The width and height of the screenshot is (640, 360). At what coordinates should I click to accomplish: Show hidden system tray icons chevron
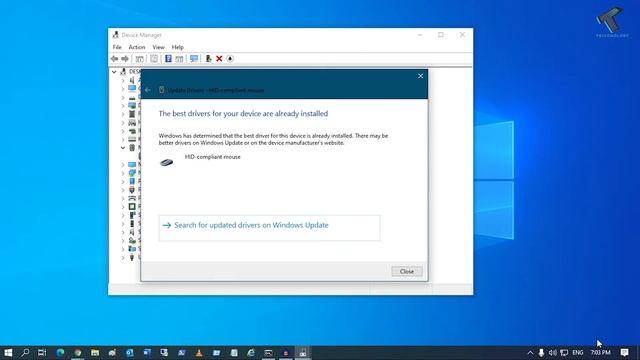530,353
